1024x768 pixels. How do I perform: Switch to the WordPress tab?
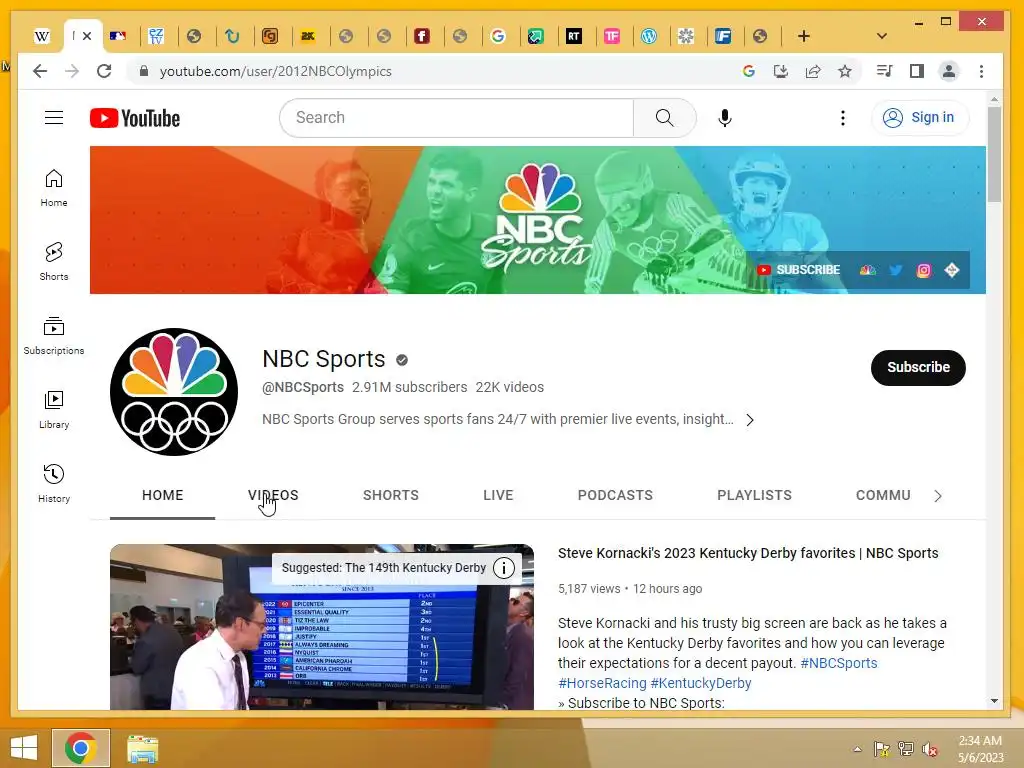tap(648, 36)
